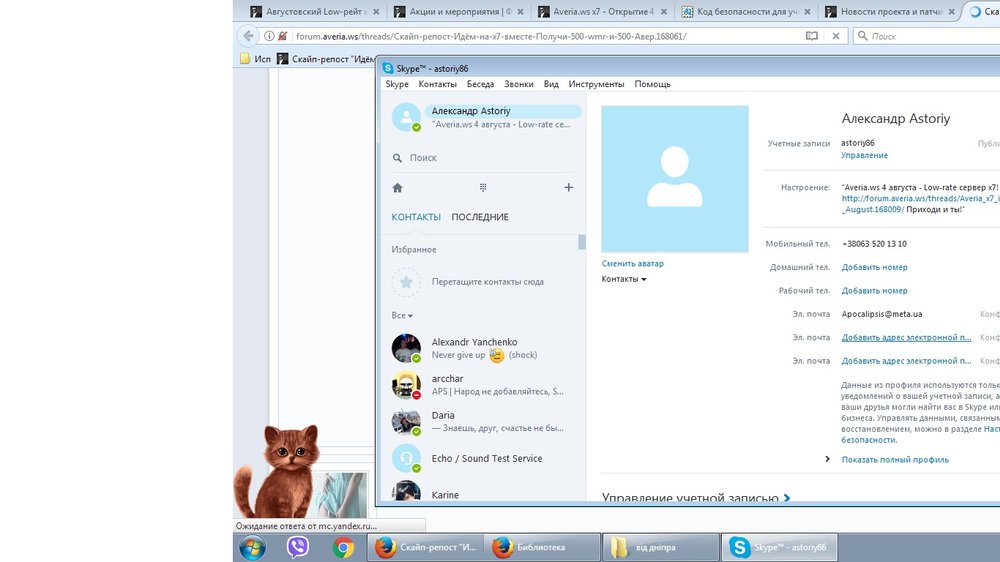This screenshot has width=1000, height=562.
Task: Expand the Все contacts filter dropdown
Action: coord(402,316)
